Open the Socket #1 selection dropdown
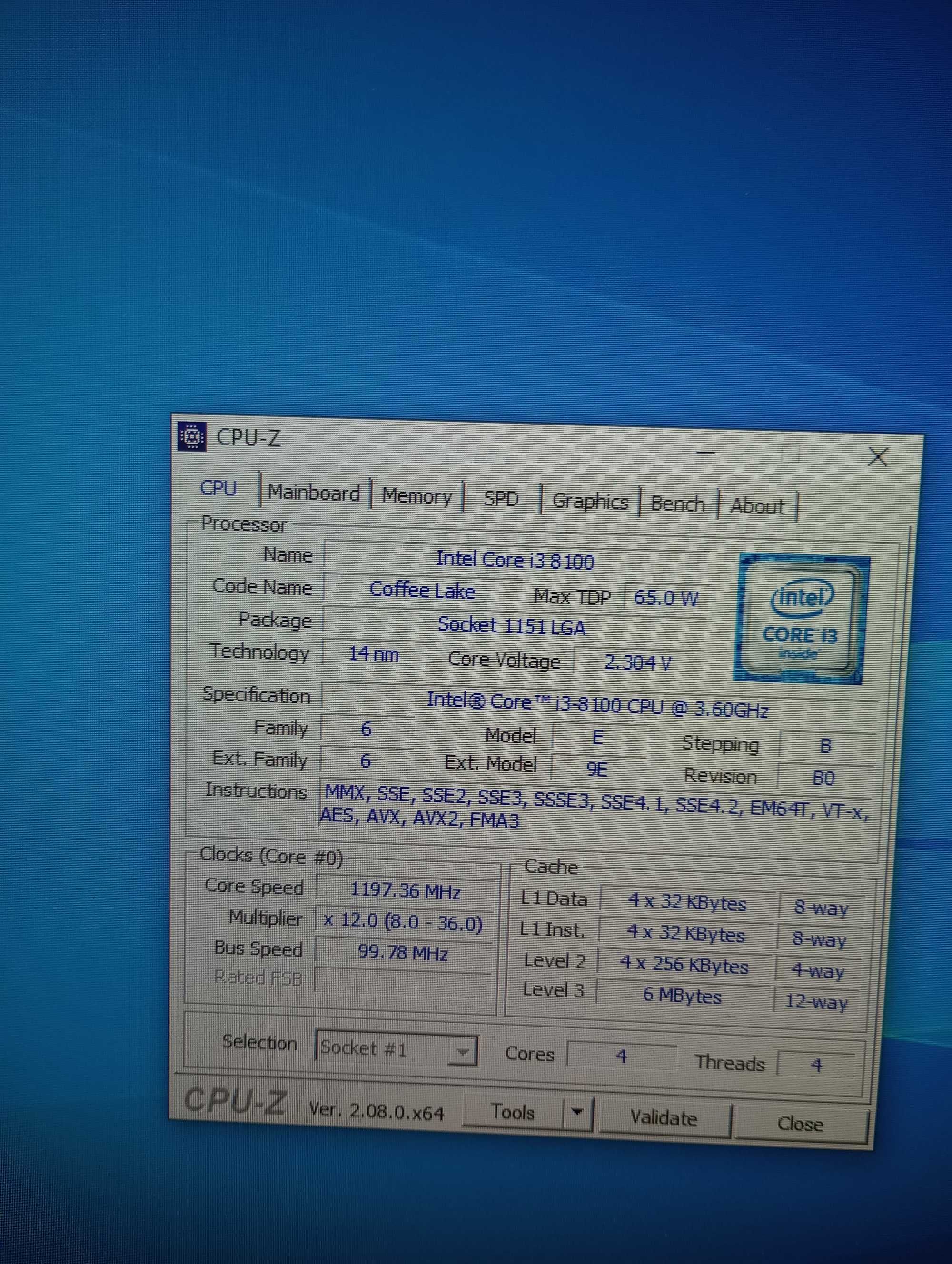 click(x=396, y=1048)
